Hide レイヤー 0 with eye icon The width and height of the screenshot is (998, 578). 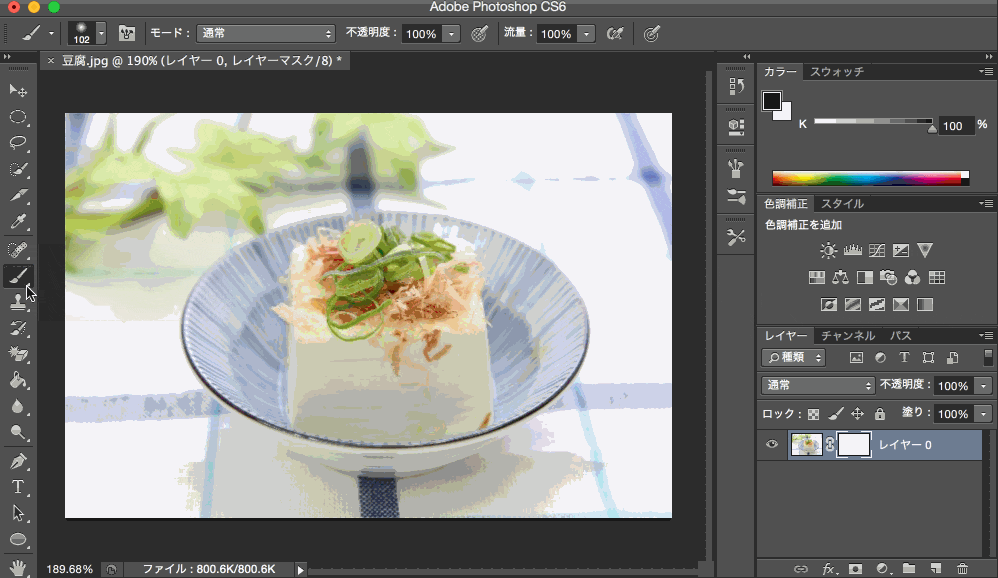tap(772, 444)
